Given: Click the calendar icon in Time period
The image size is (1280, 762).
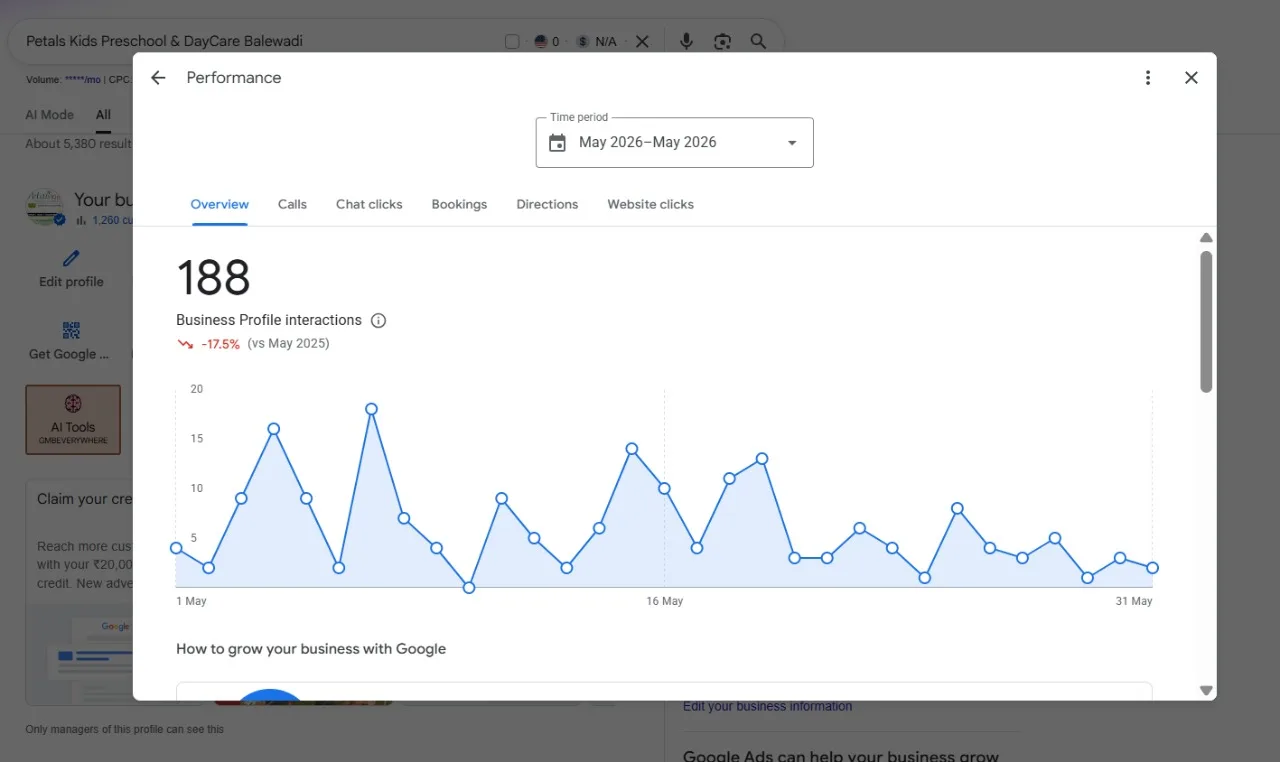Looking at the screenshot, I should [558, 143].
